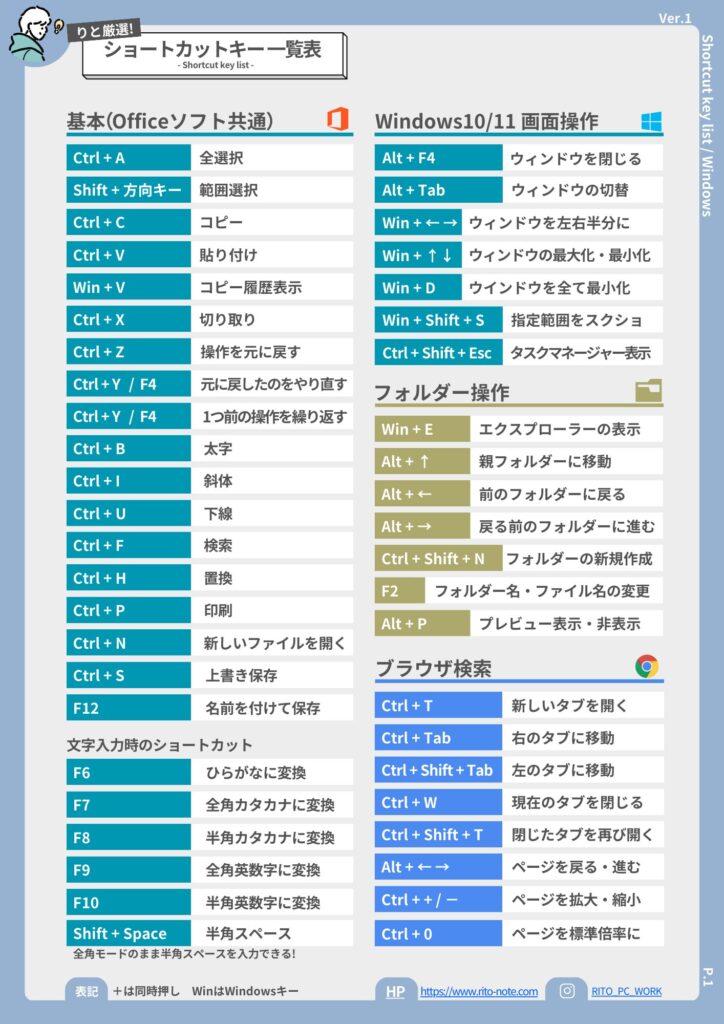Select the Win + V key label
Viewport: 724px width, 1024px height.
(128, 287)
